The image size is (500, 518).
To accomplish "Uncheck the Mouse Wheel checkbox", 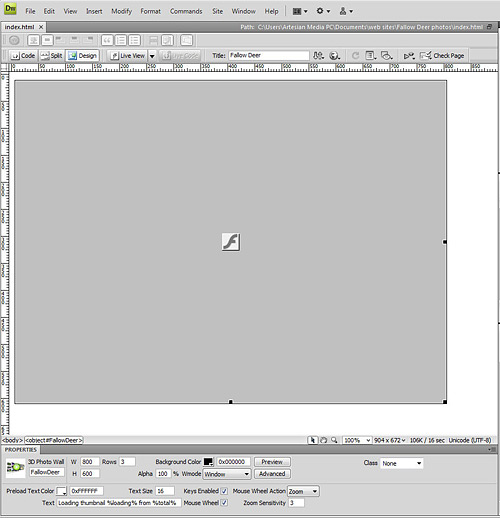I will (224, 503).
